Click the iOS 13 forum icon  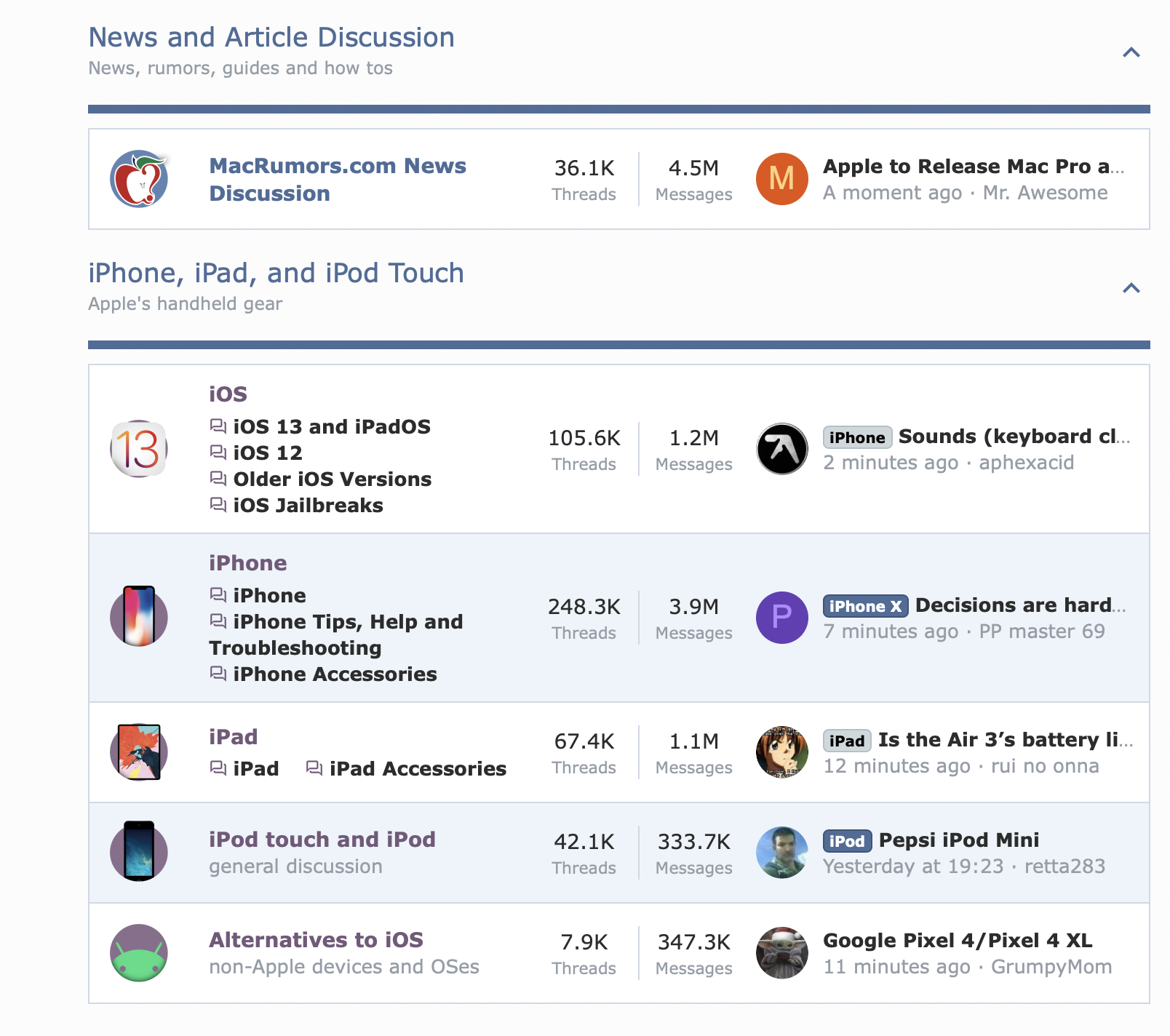(x=139, y=449)
